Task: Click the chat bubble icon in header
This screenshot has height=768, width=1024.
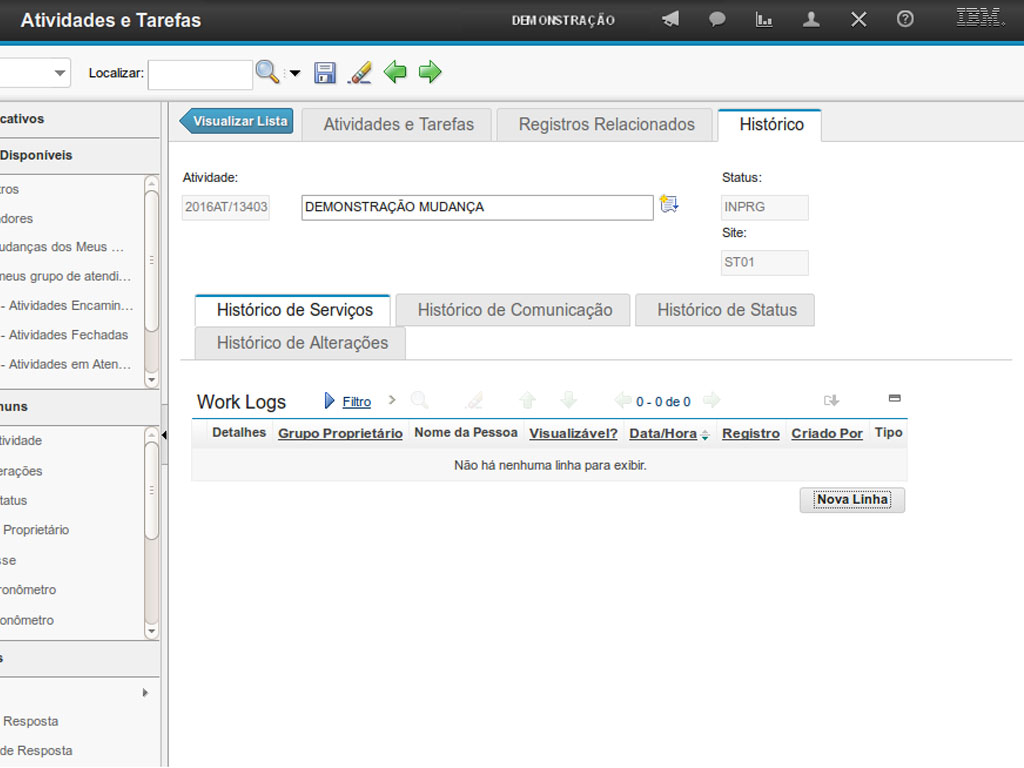Action: (717, 20)
